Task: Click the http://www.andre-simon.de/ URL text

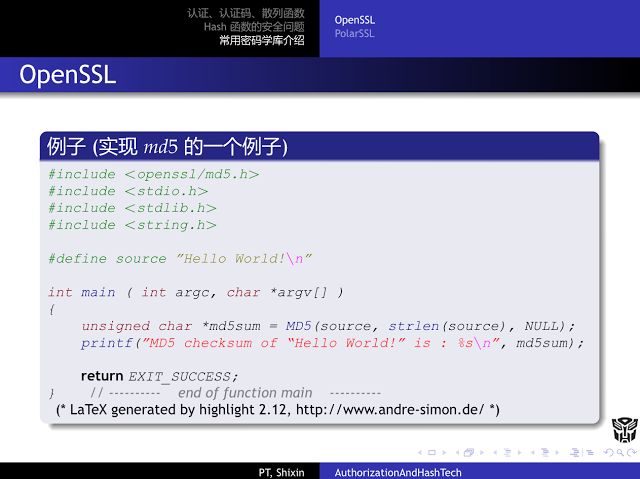Action: point(390,410)
